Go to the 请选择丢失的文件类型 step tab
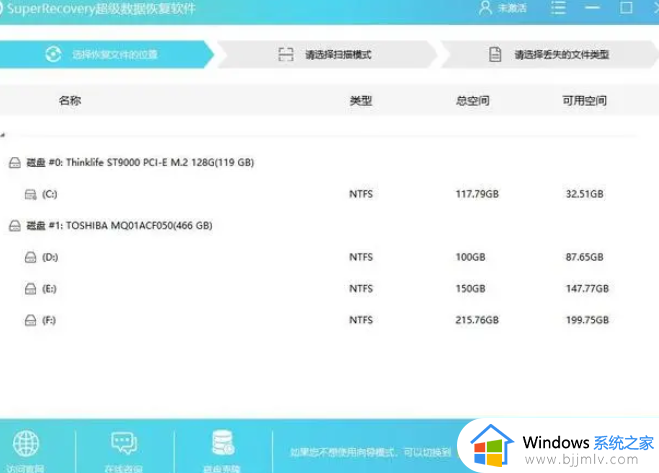659x473 pixels. [550, 54]
